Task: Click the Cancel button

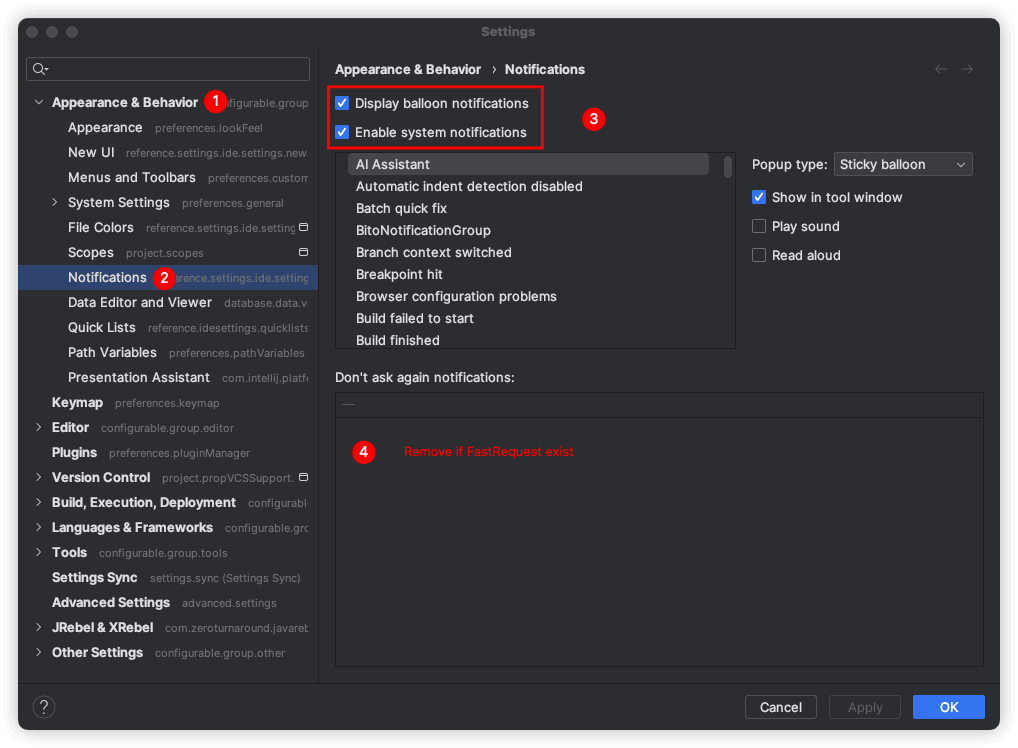Action: coord(780,707)
